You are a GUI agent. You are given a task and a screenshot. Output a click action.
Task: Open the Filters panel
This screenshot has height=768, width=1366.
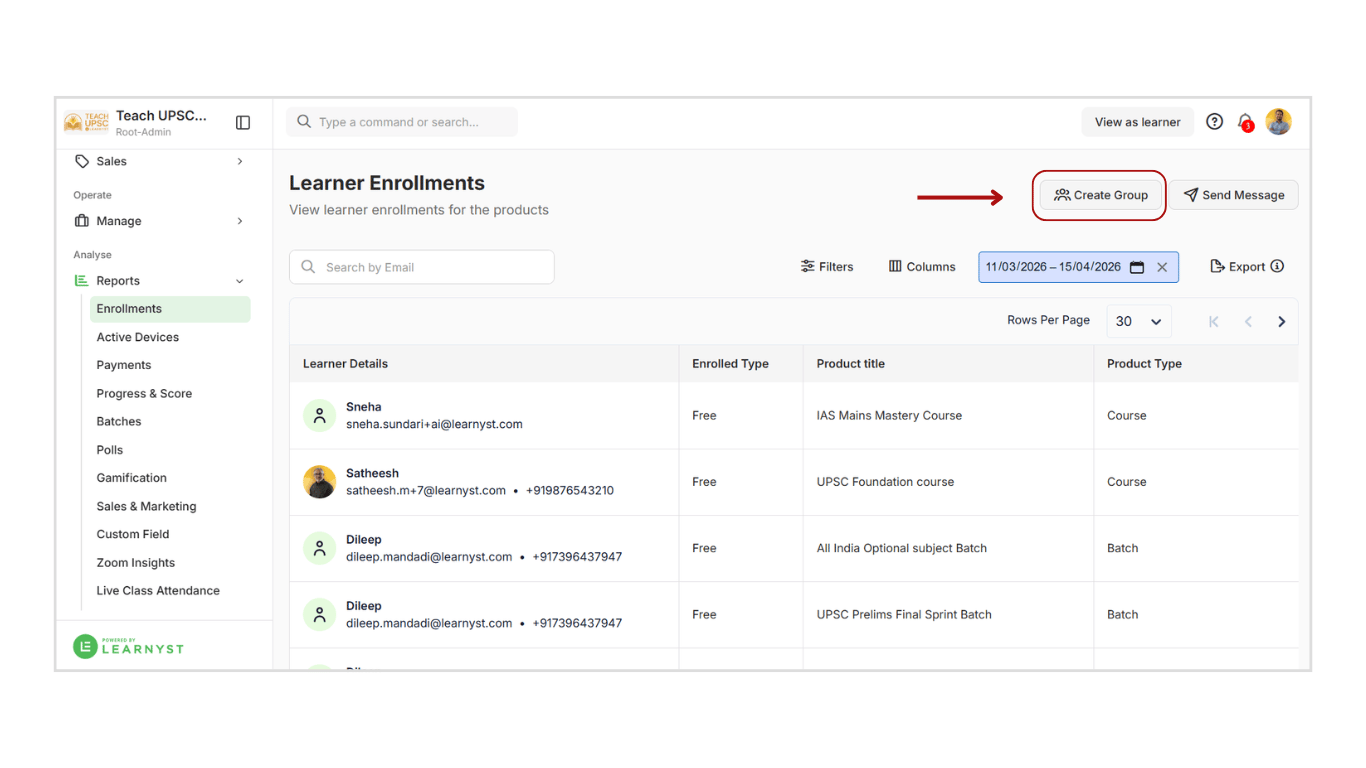coord(827,267)
